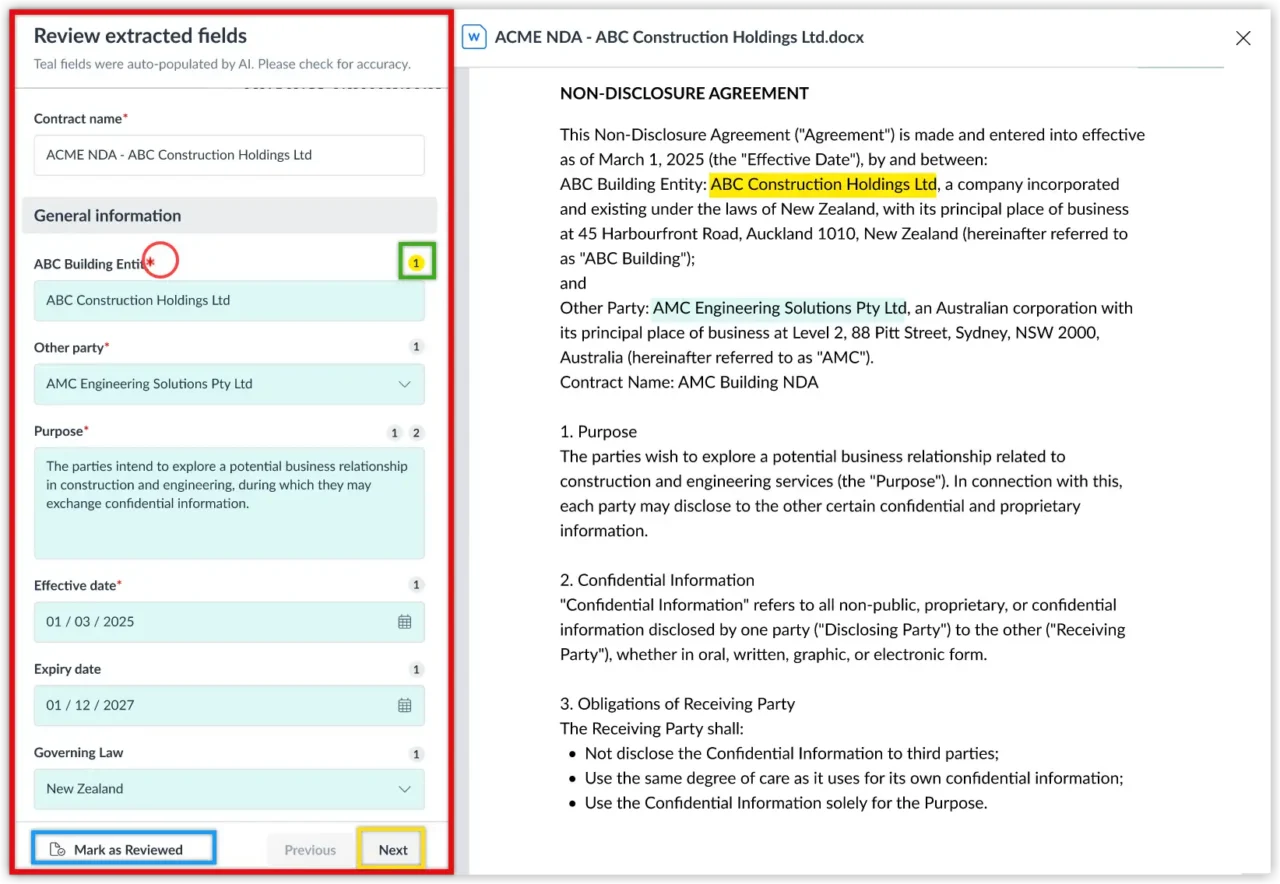Close the document preview with X
Viewport: 1280px width, 884px height.
coord(1243,38)
